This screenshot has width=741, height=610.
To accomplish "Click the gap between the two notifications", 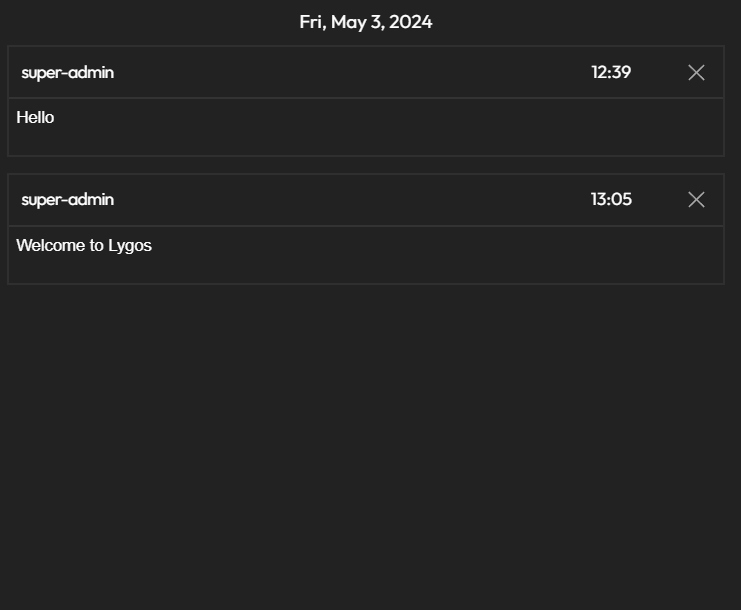I will coord(366,165).
